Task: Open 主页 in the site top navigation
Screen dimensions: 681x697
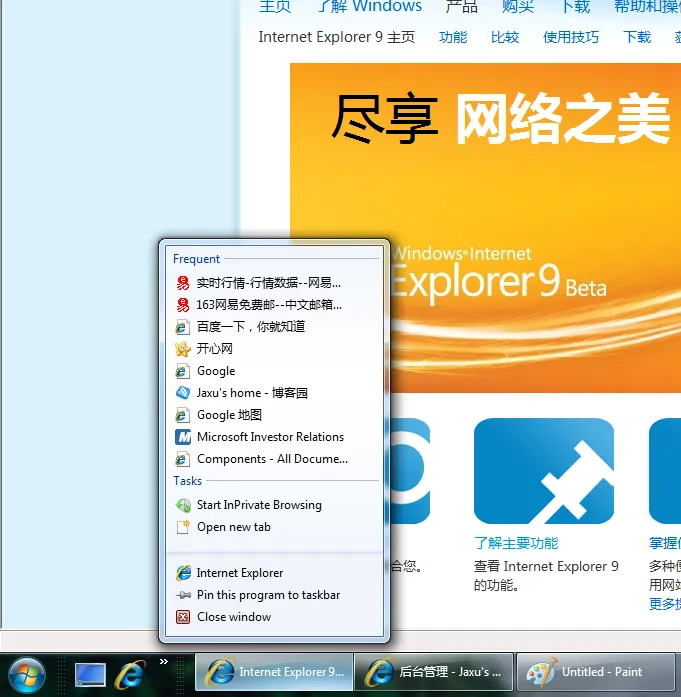Action: tap(275, 6)
